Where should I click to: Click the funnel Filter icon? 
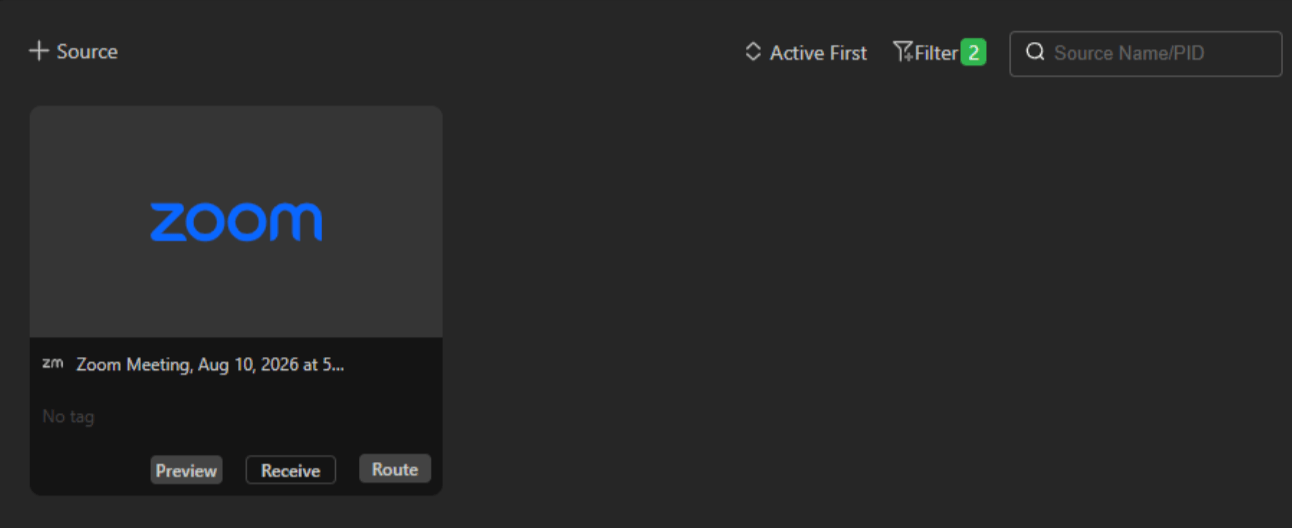tap(902, 52)
